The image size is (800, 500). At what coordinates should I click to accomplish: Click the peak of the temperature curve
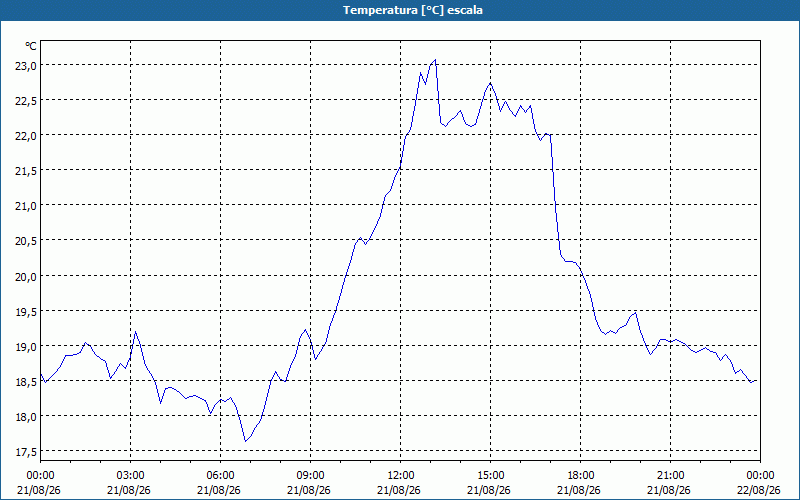tap(435, 60)
